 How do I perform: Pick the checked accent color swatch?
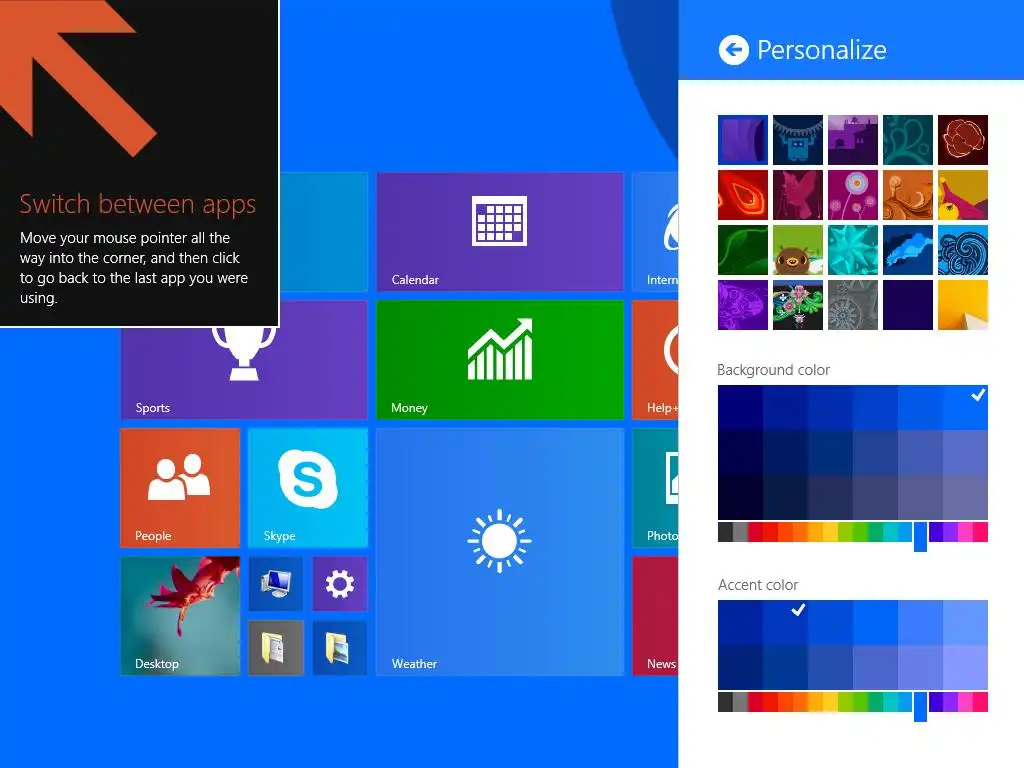786,622
